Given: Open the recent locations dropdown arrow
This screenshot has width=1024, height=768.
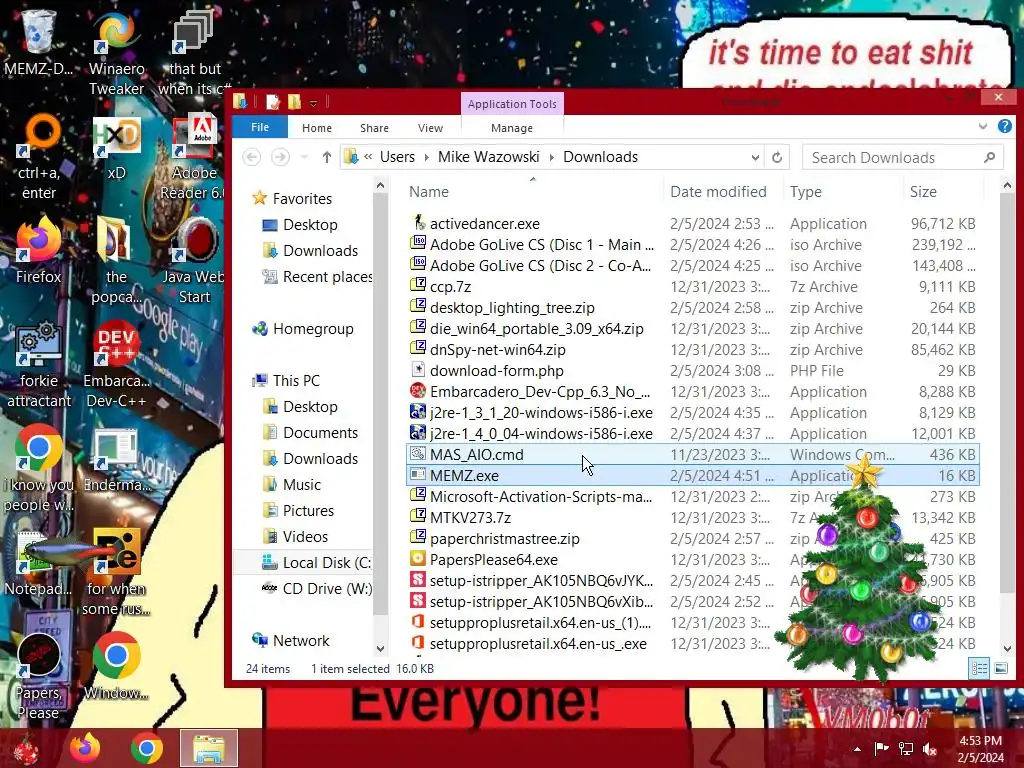Looking at the screenshot, I should pyautogui.click(x=304, y=157).
